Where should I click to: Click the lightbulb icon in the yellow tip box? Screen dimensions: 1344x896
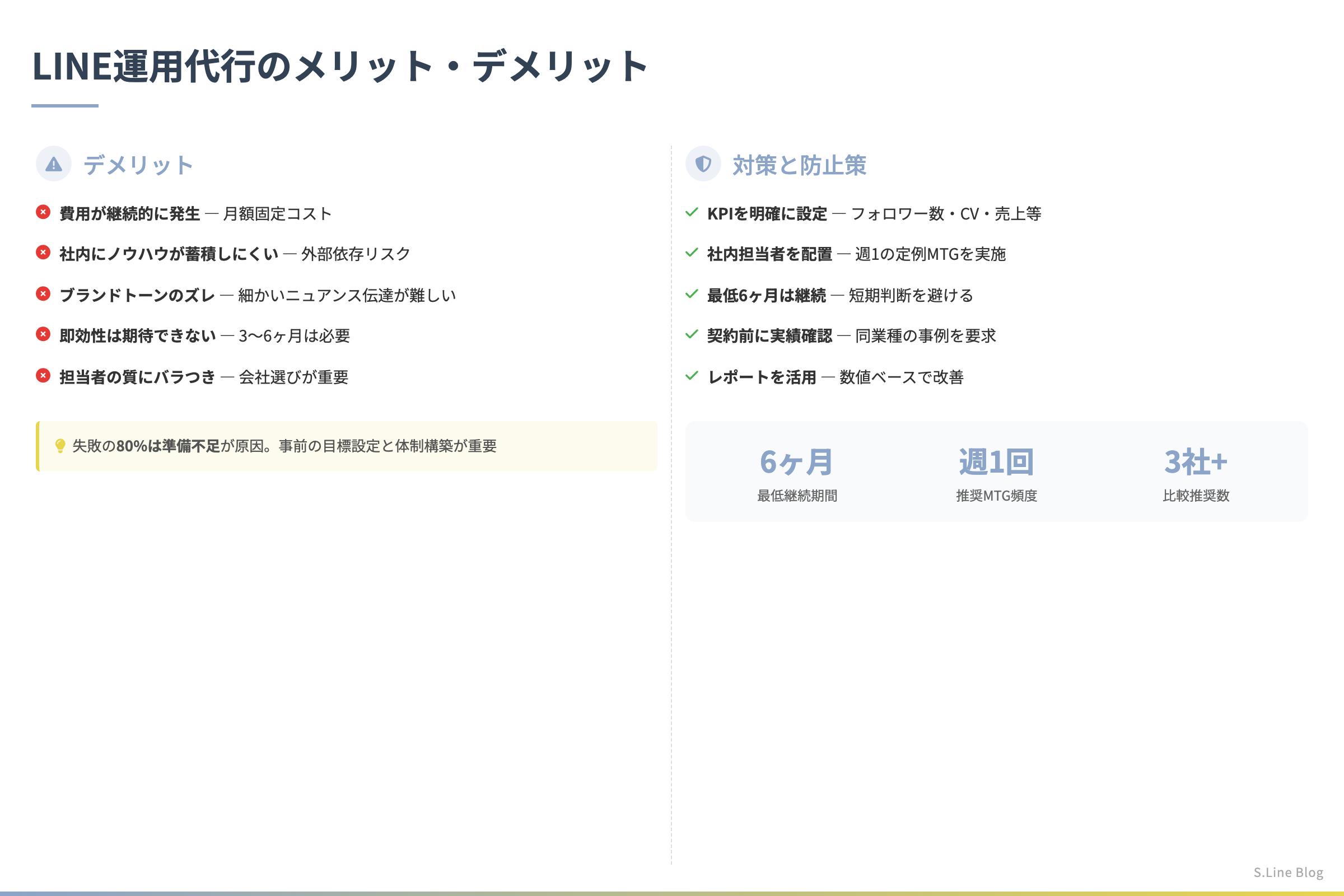tap(60, 446)
